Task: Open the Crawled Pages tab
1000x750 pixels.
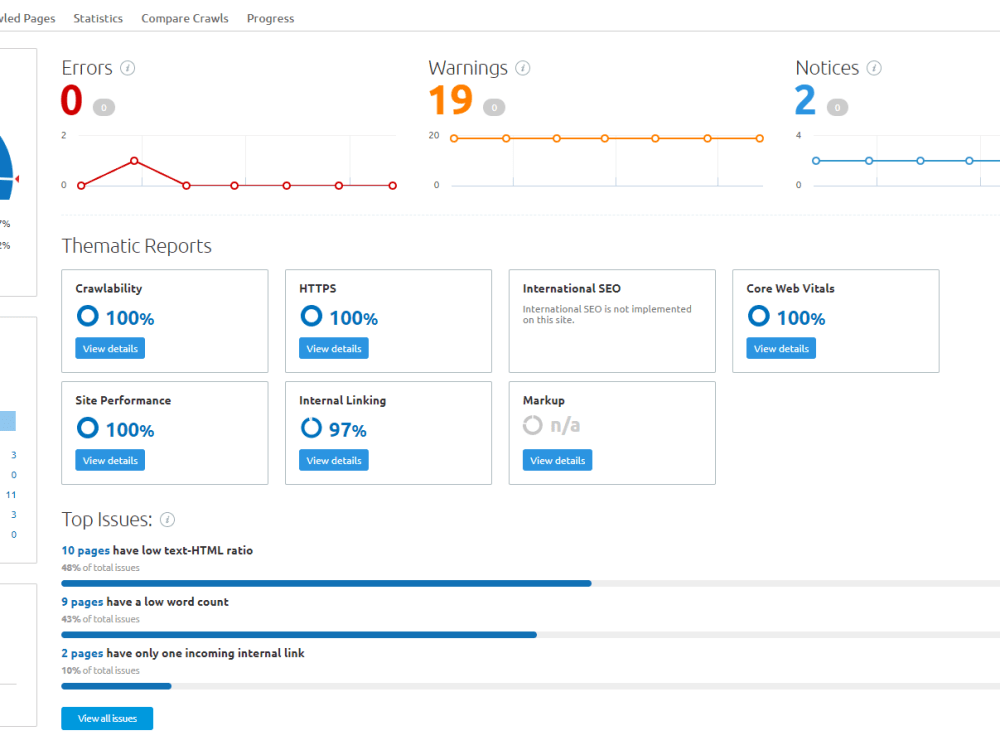Action: (27, 18)
